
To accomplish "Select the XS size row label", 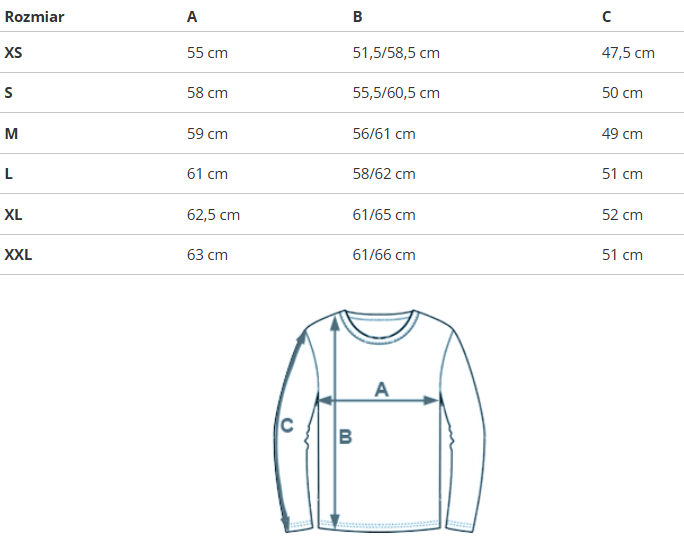I will (13, 52).
